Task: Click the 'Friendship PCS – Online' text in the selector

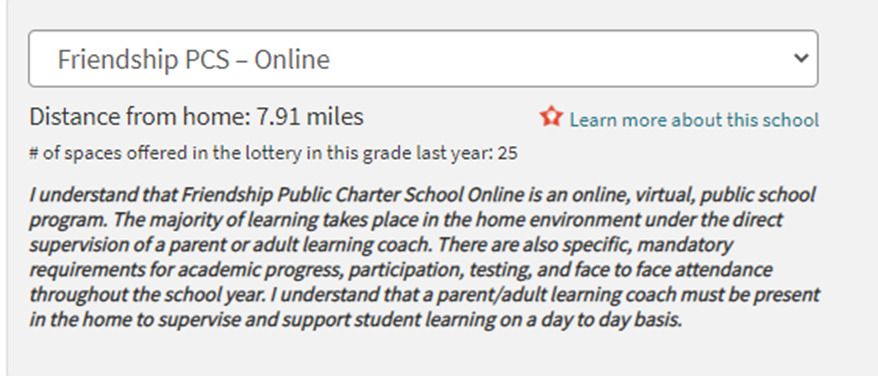Action: 194,59
